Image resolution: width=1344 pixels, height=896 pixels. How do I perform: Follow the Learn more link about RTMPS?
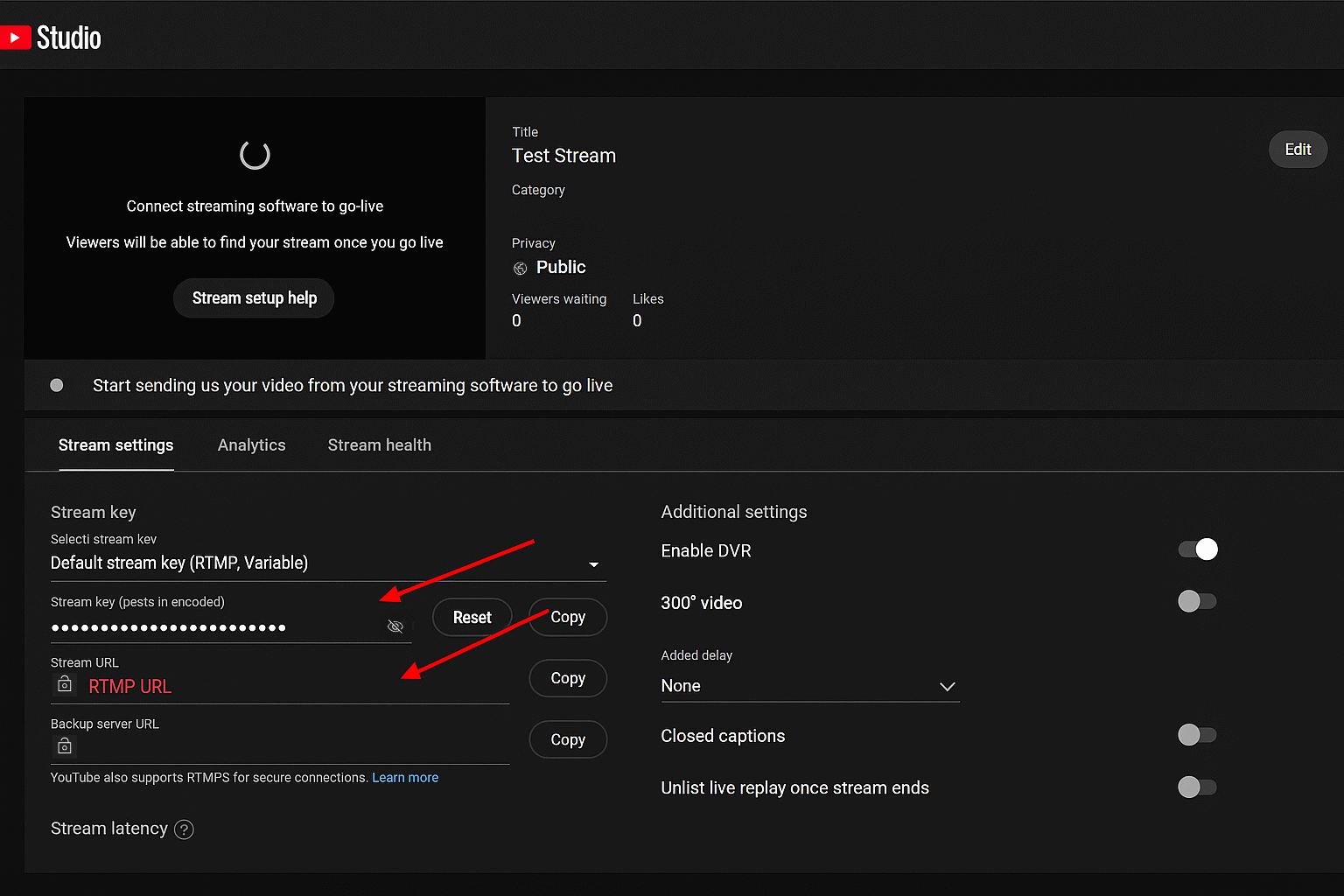click(405, 778)
